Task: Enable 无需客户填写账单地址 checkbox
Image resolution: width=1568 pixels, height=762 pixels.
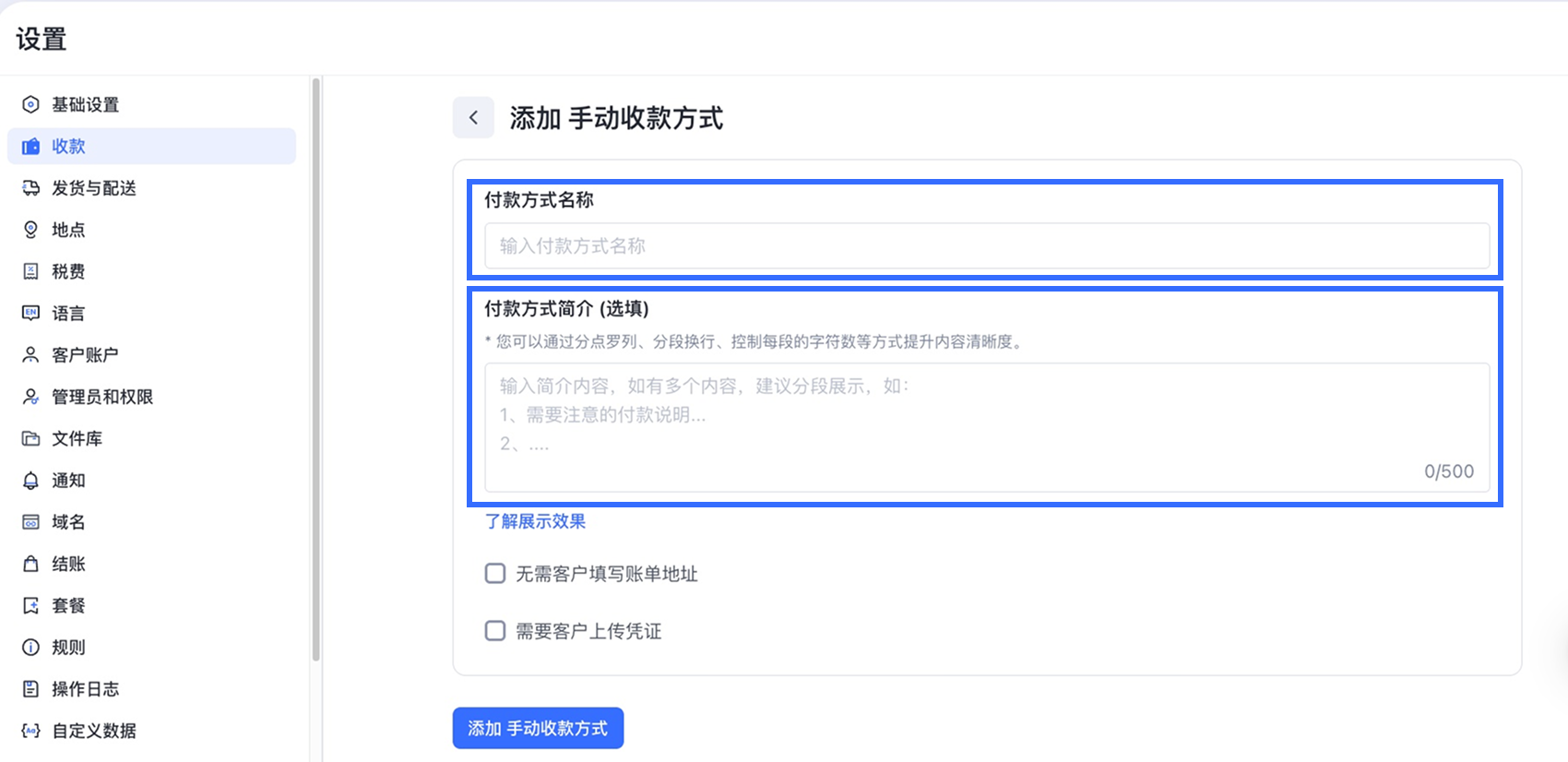Action: tap(494, 573)
